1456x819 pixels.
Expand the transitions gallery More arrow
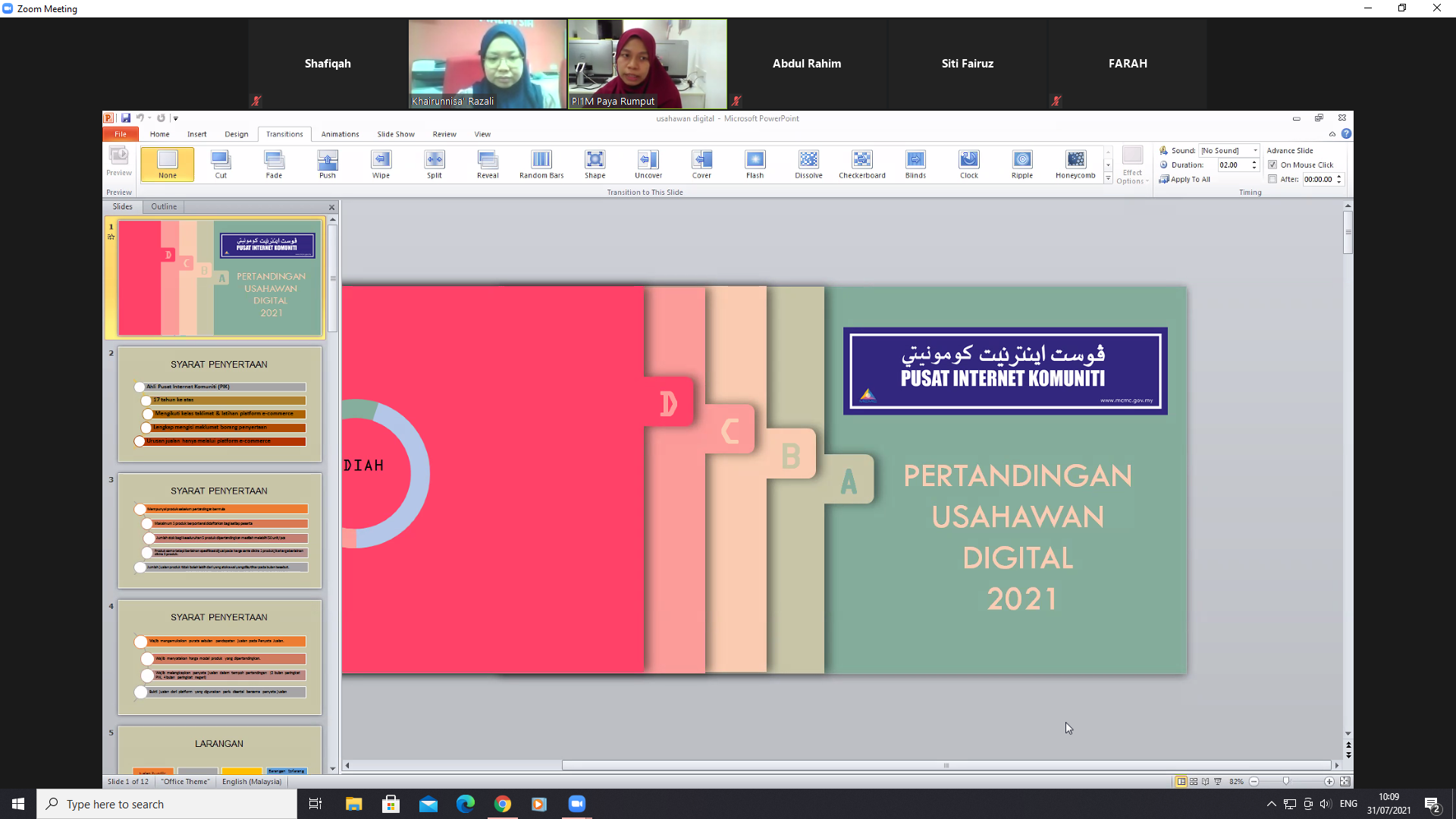click(1108, 179)
